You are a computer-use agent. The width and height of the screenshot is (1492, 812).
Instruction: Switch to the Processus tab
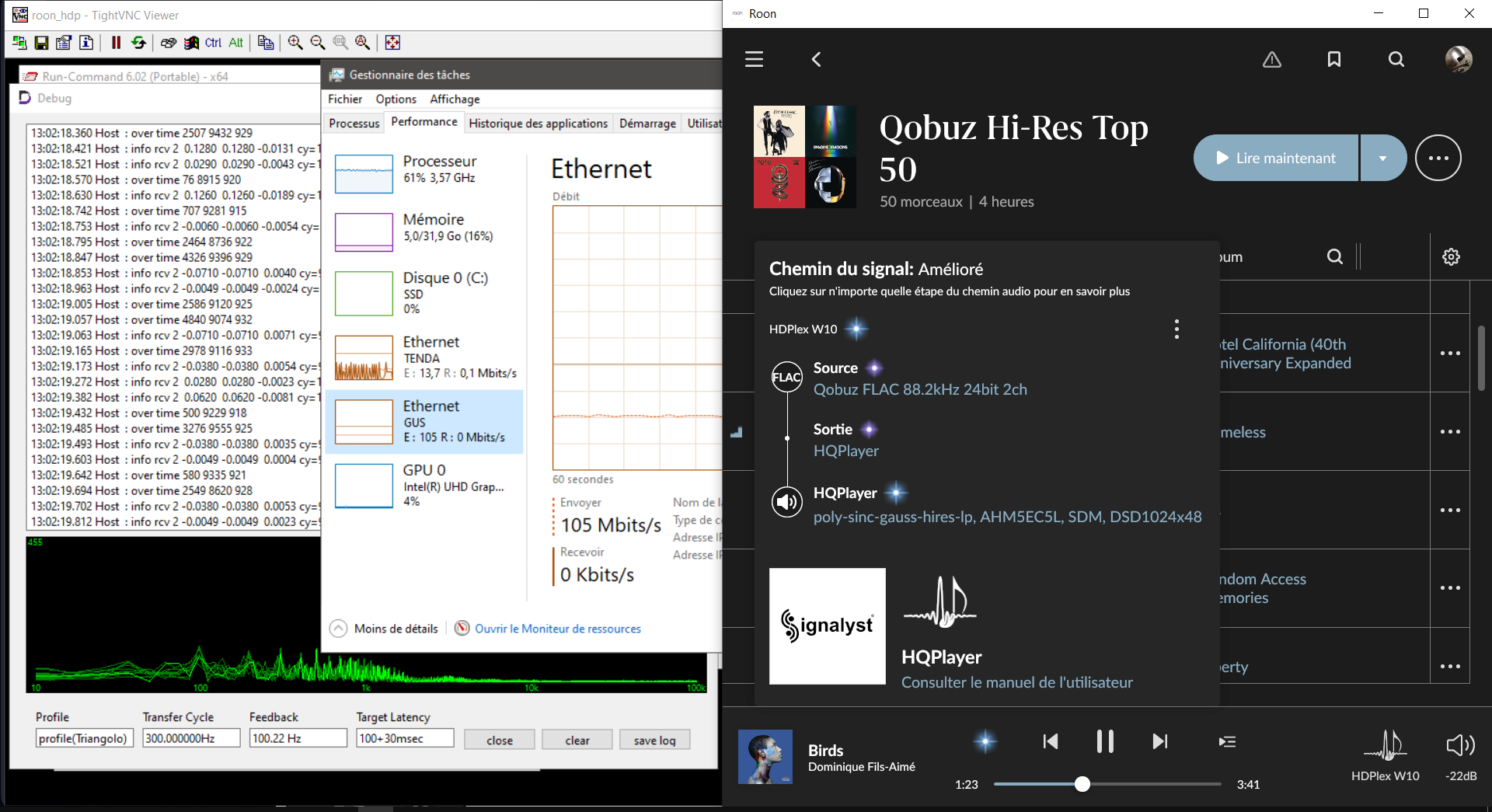pyautogui.click(x=354, y=123)
